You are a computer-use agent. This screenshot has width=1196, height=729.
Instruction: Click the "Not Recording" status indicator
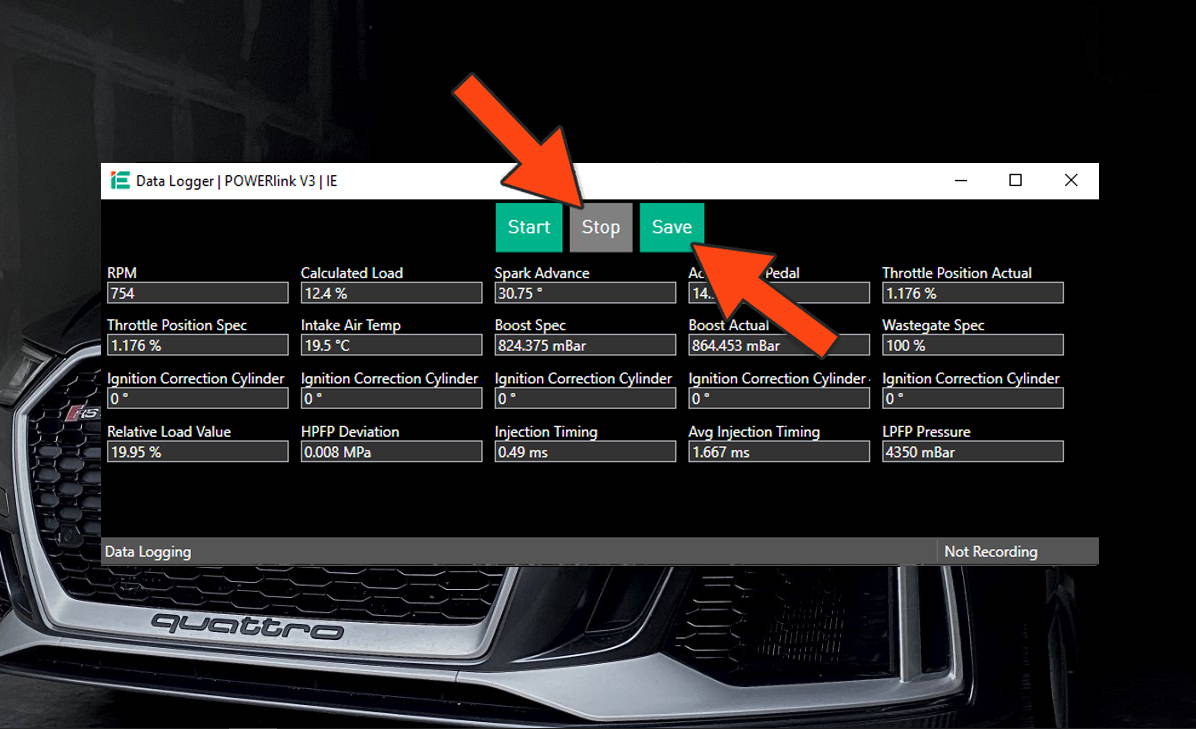991,551
